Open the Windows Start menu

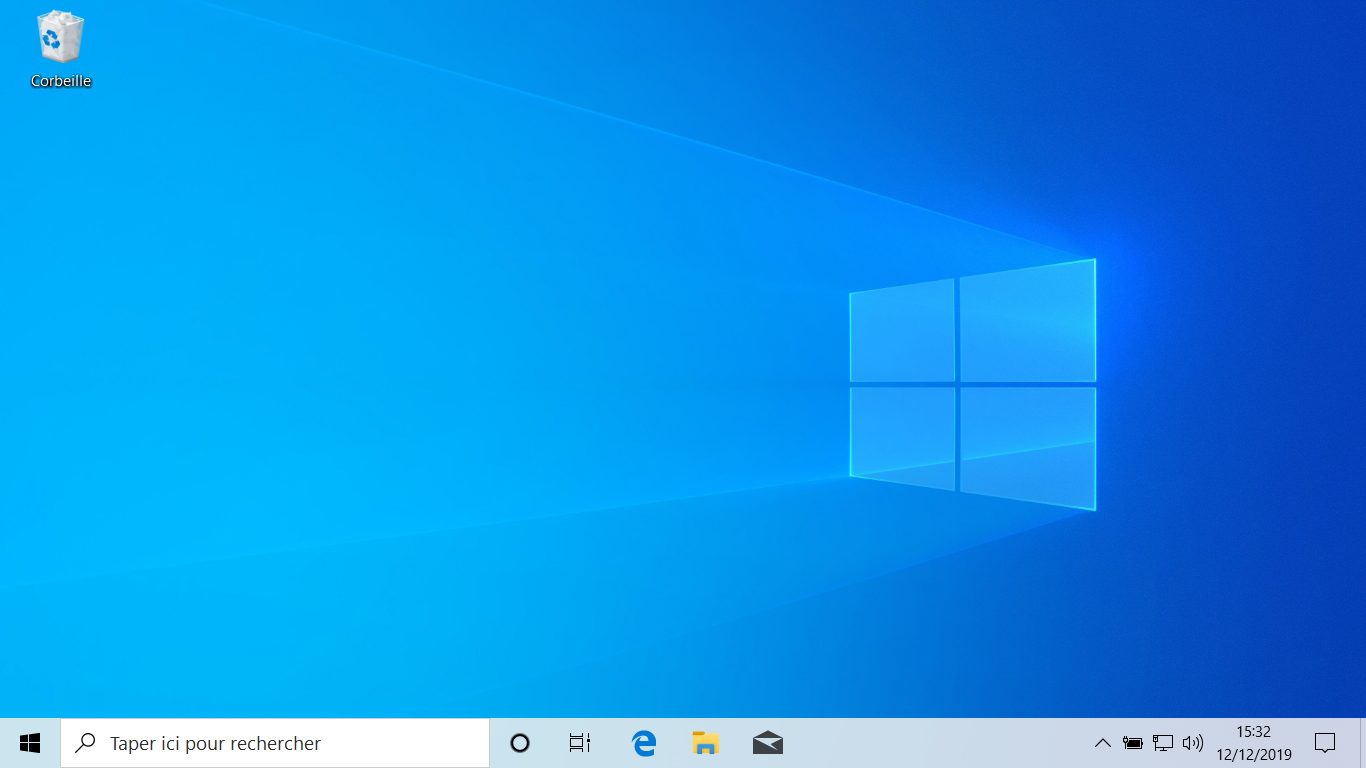30,743
